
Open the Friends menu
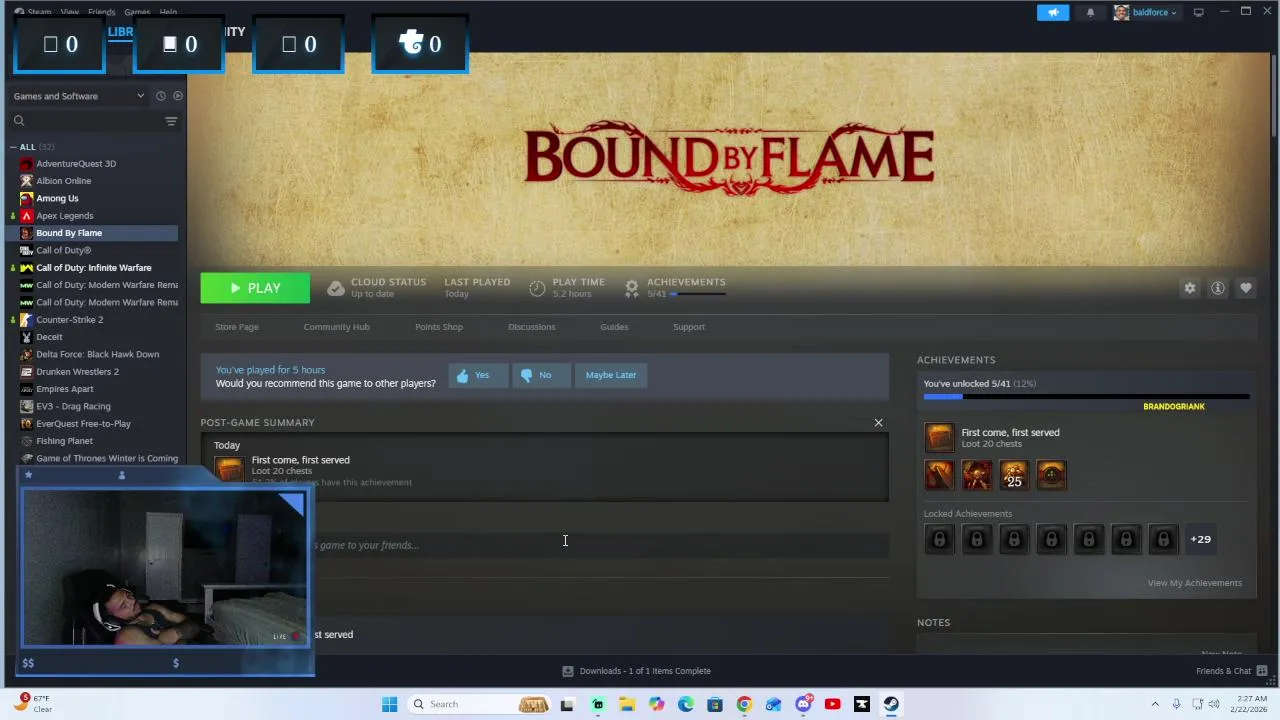(x=101, y=12)
